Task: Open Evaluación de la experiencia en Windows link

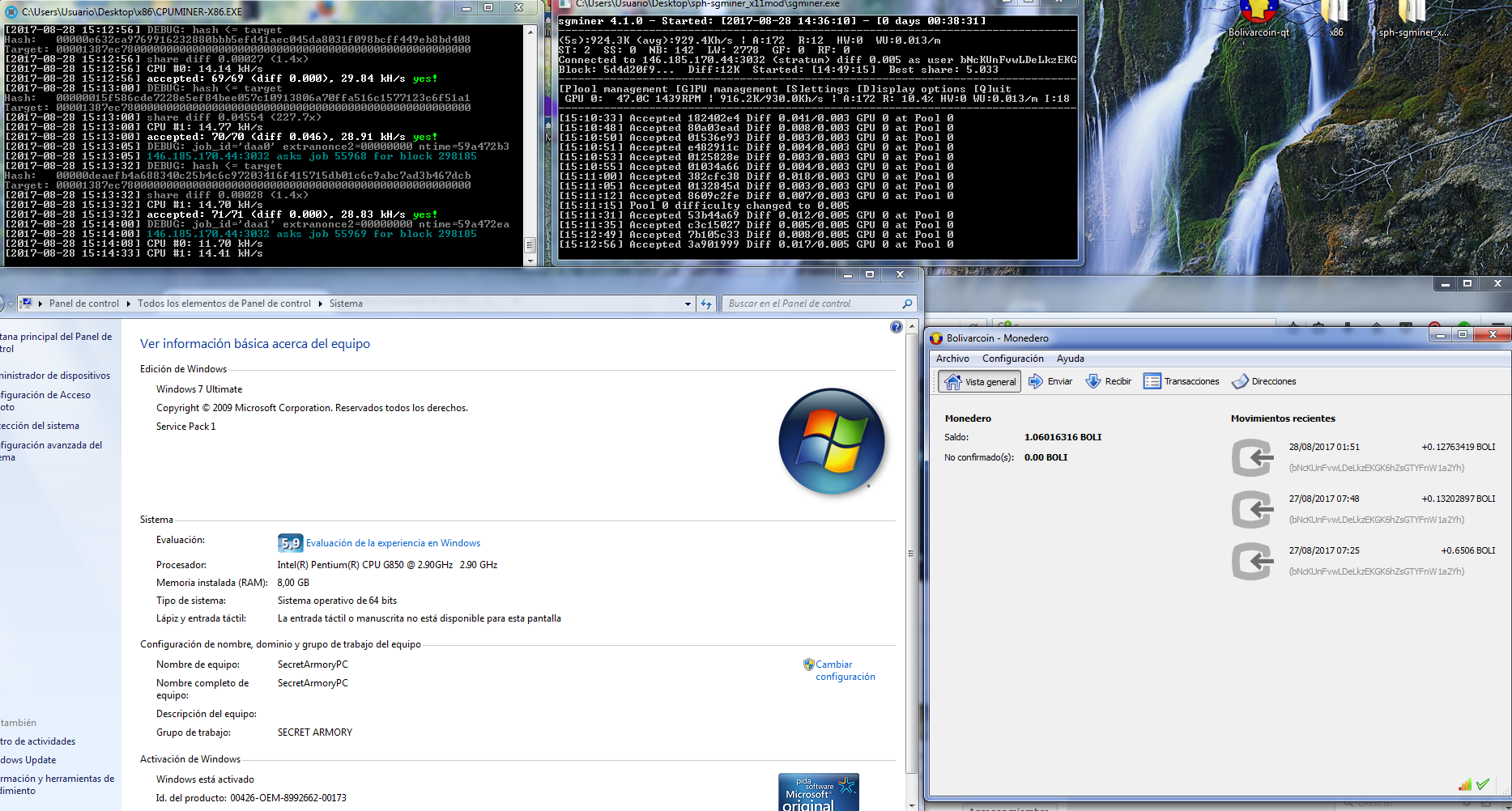Action: tap(393, 543)
